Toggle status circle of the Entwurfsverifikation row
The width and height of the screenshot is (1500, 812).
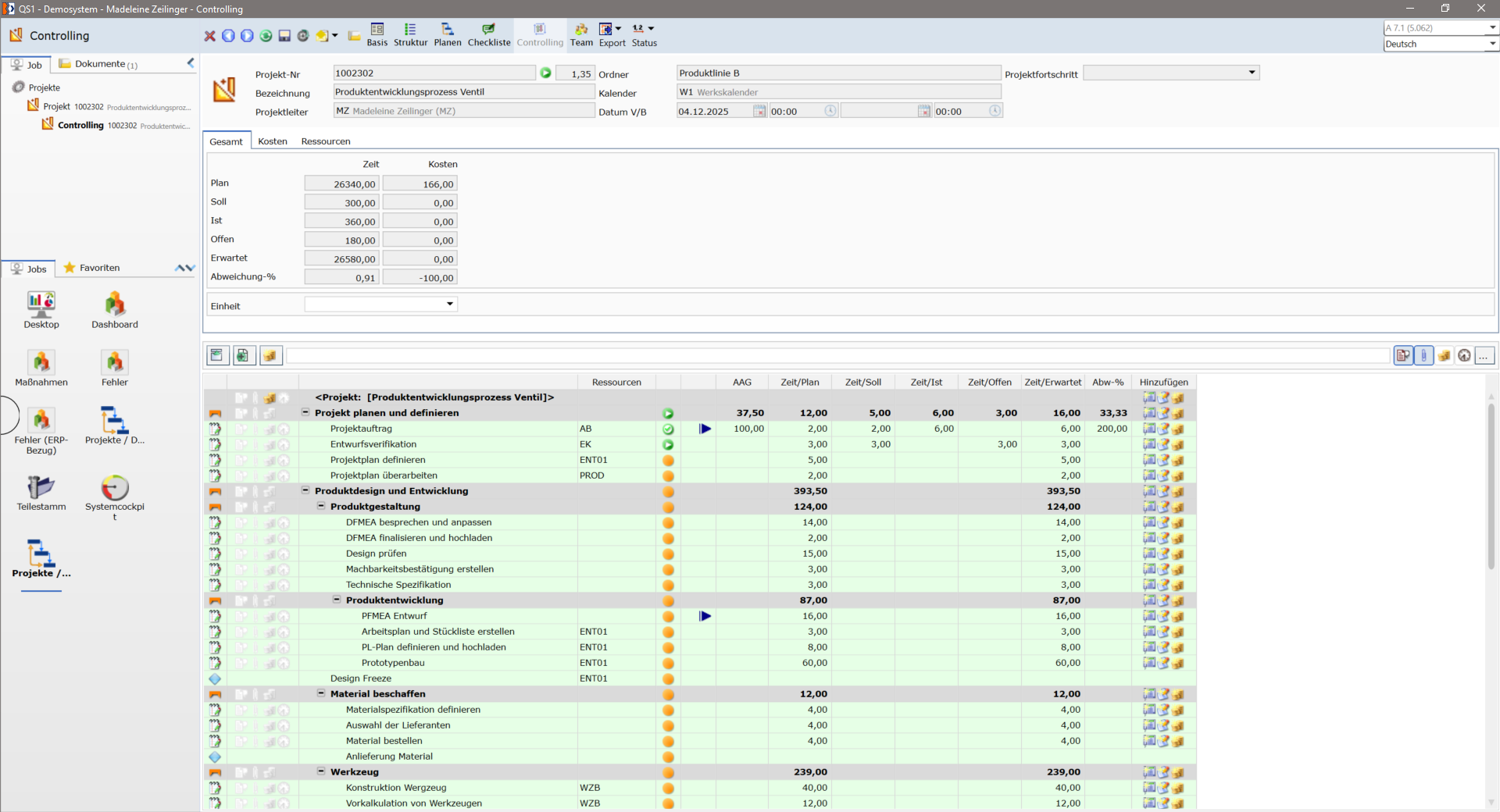[668, 444]
